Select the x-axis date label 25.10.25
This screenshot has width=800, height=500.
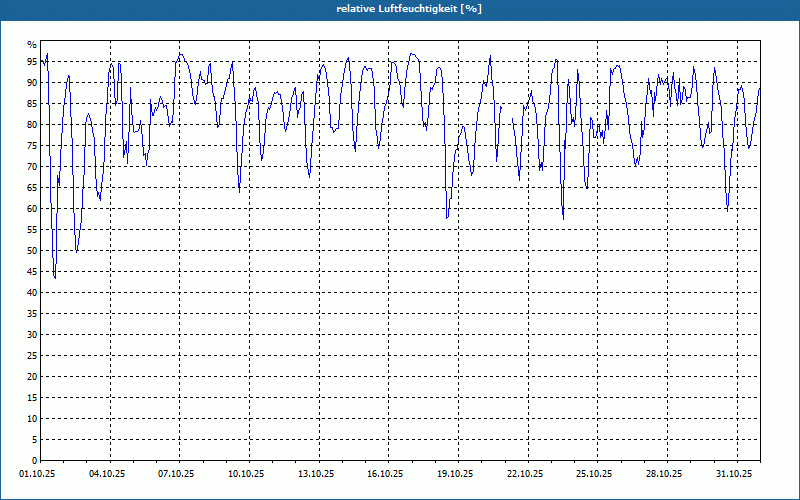click(594, 474)
